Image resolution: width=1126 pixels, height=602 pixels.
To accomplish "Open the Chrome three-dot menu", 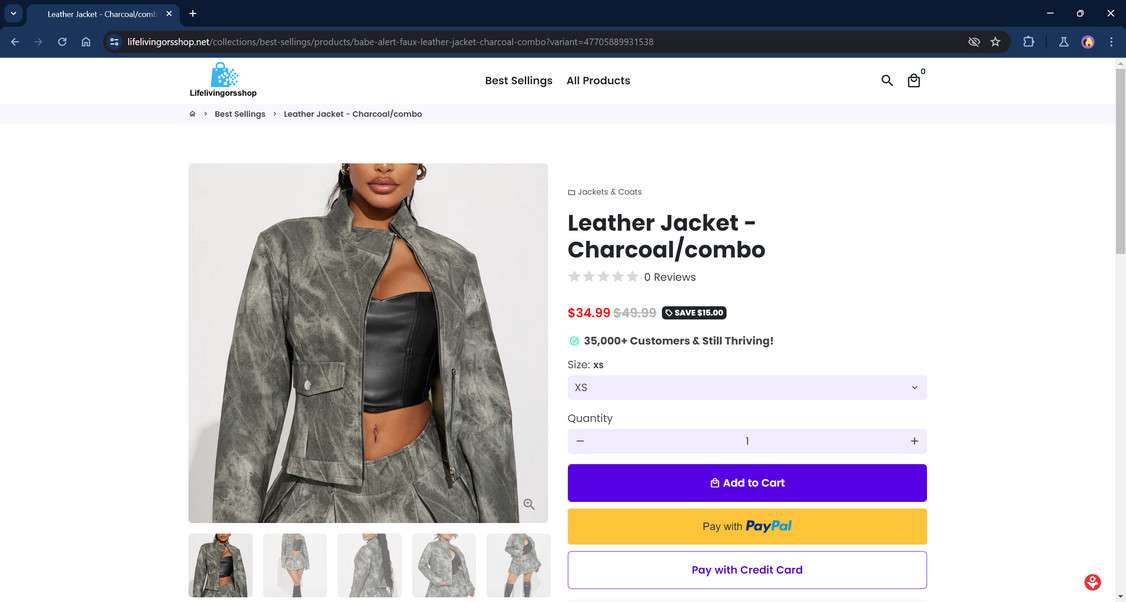I will (1111, 42).
